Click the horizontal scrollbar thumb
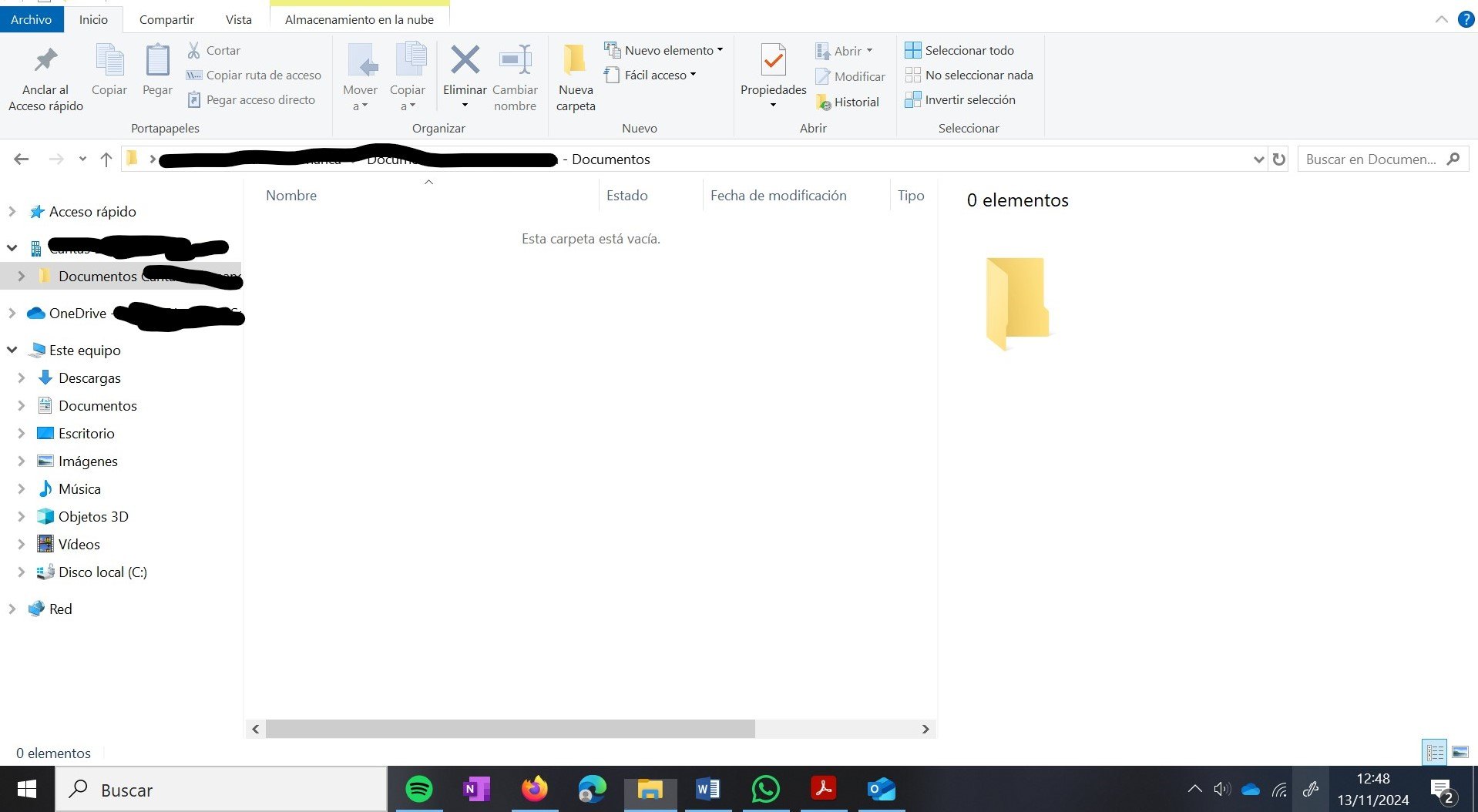 pos(510,729)
